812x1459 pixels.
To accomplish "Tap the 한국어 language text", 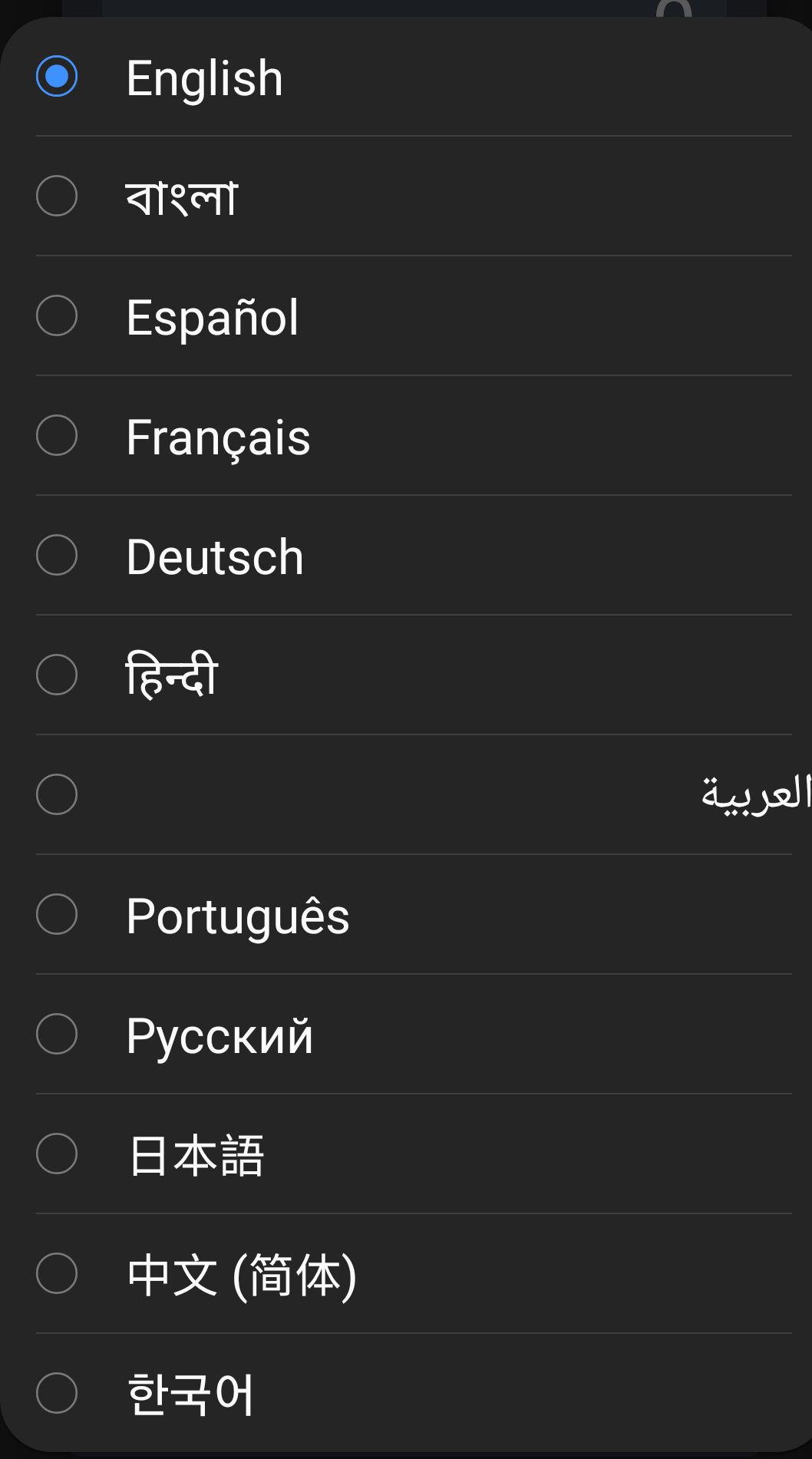I will coord(190,1395).
